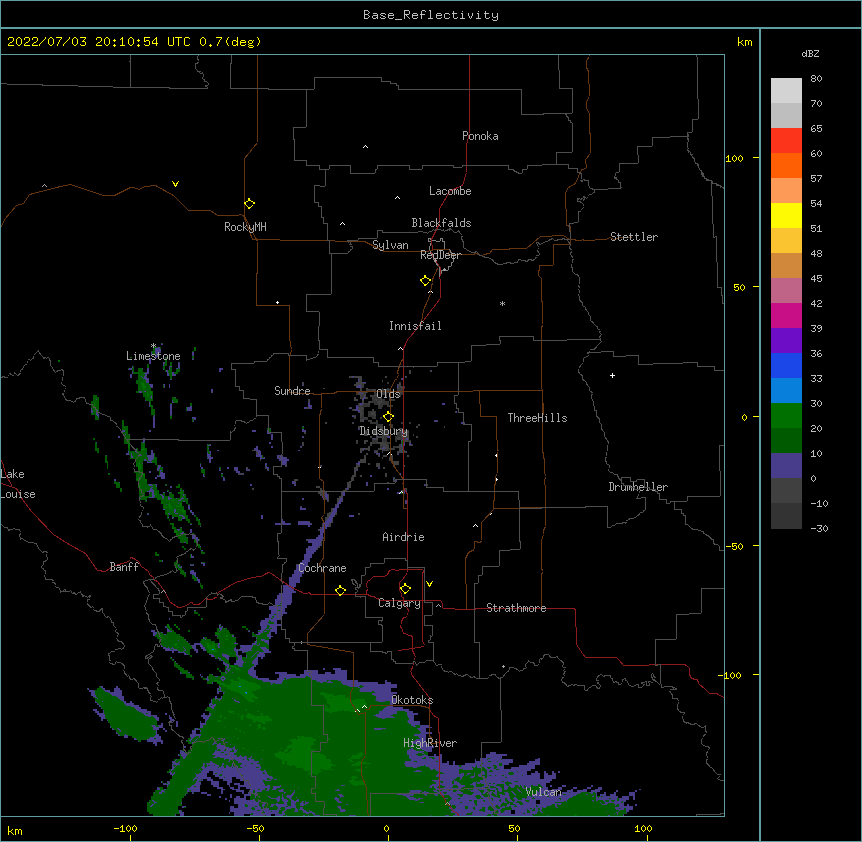Click the RedDeer city label
862x842 pixels.
pyautogui.click(x=440, y=255)
